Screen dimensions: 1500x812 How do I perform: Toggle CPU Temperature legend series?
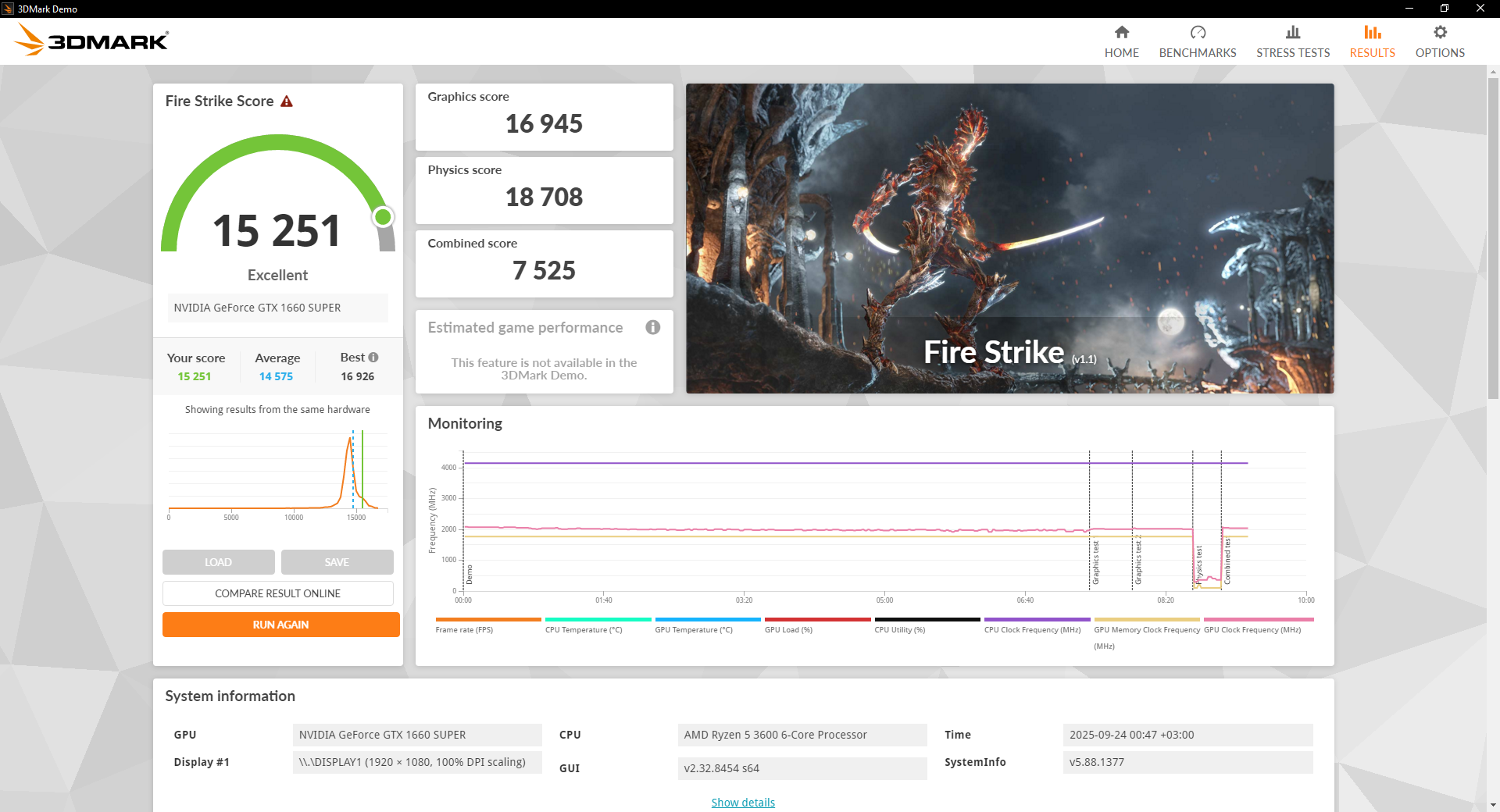[584, 629]
